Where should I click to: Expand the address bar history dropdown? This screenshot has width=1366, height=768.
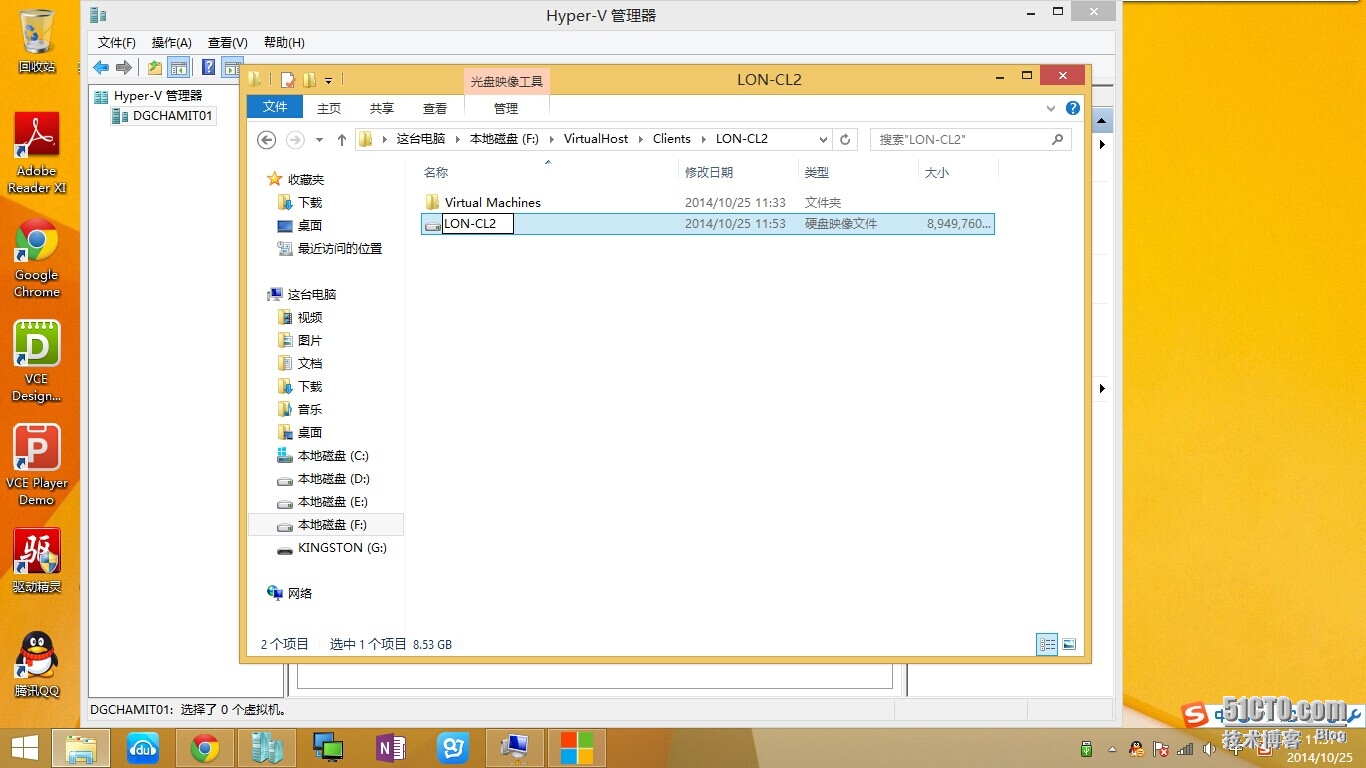point(823,140)
